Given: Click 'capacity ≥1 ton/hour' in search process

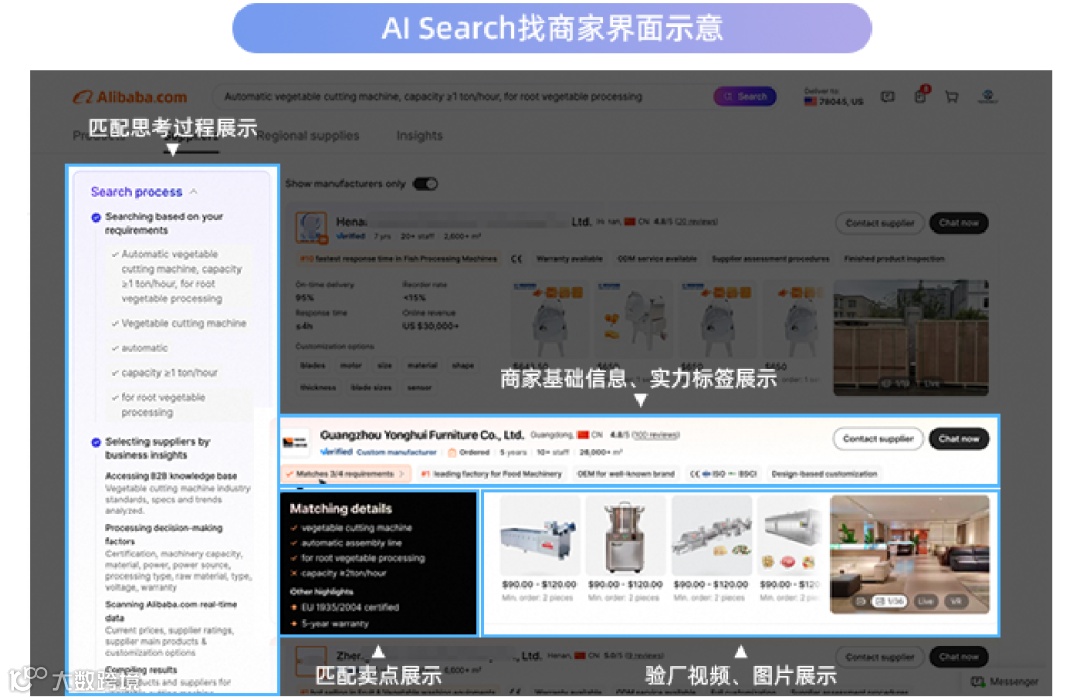Looking at the screenshot, I should [x=169, y=373].
